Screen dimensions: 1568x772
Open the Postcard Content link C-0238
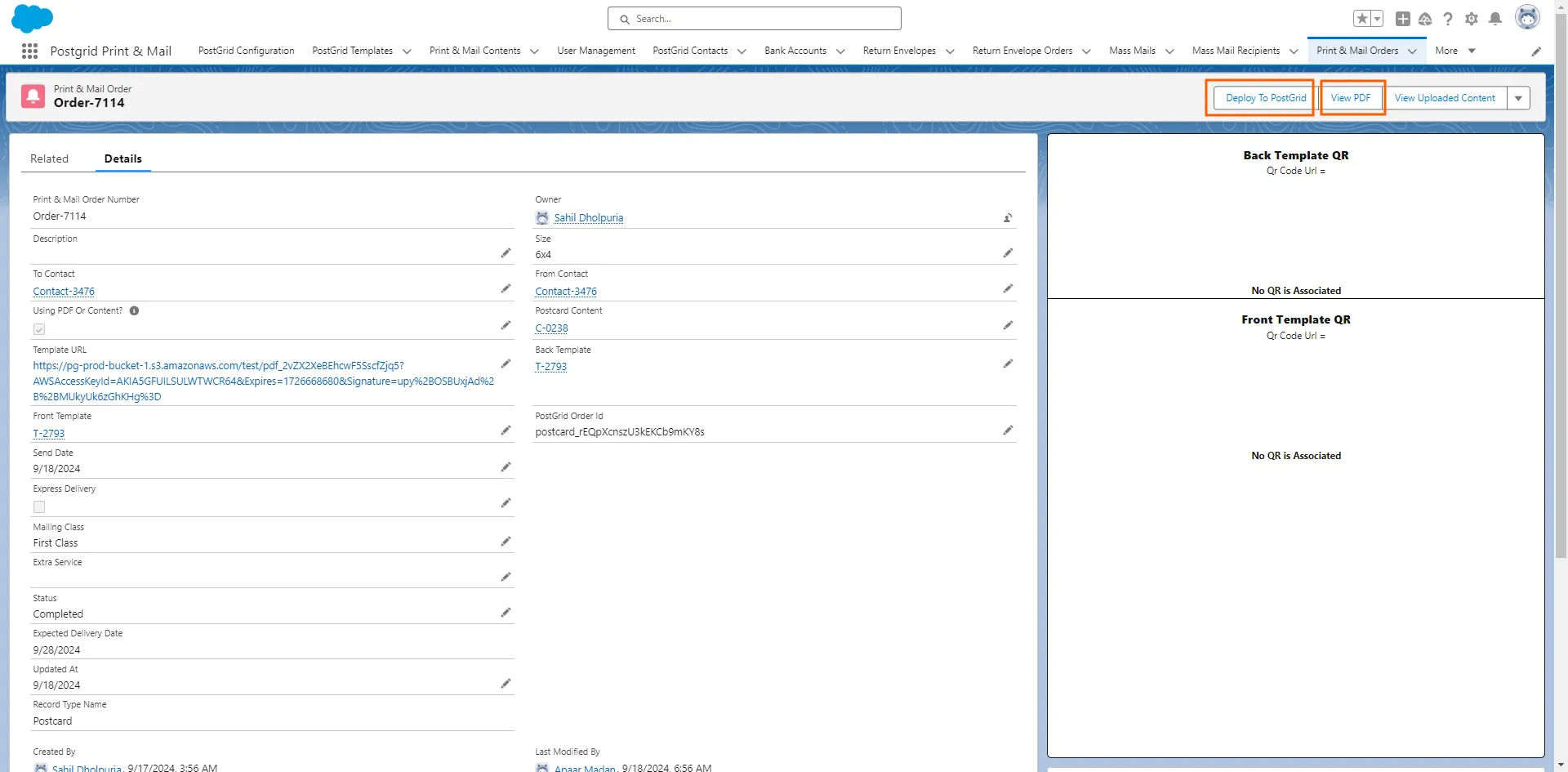click(551, 328)
